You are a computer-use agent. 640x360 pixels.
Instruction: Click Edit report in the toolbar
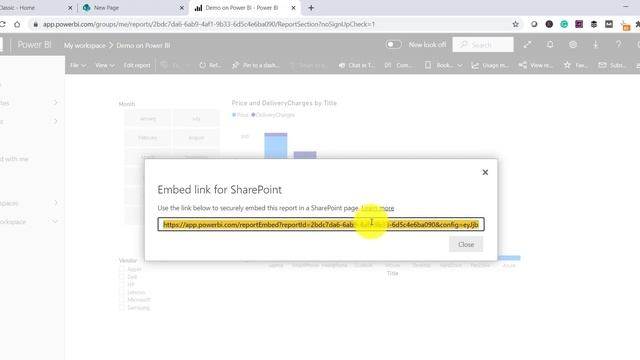click(x=137, y=65)
